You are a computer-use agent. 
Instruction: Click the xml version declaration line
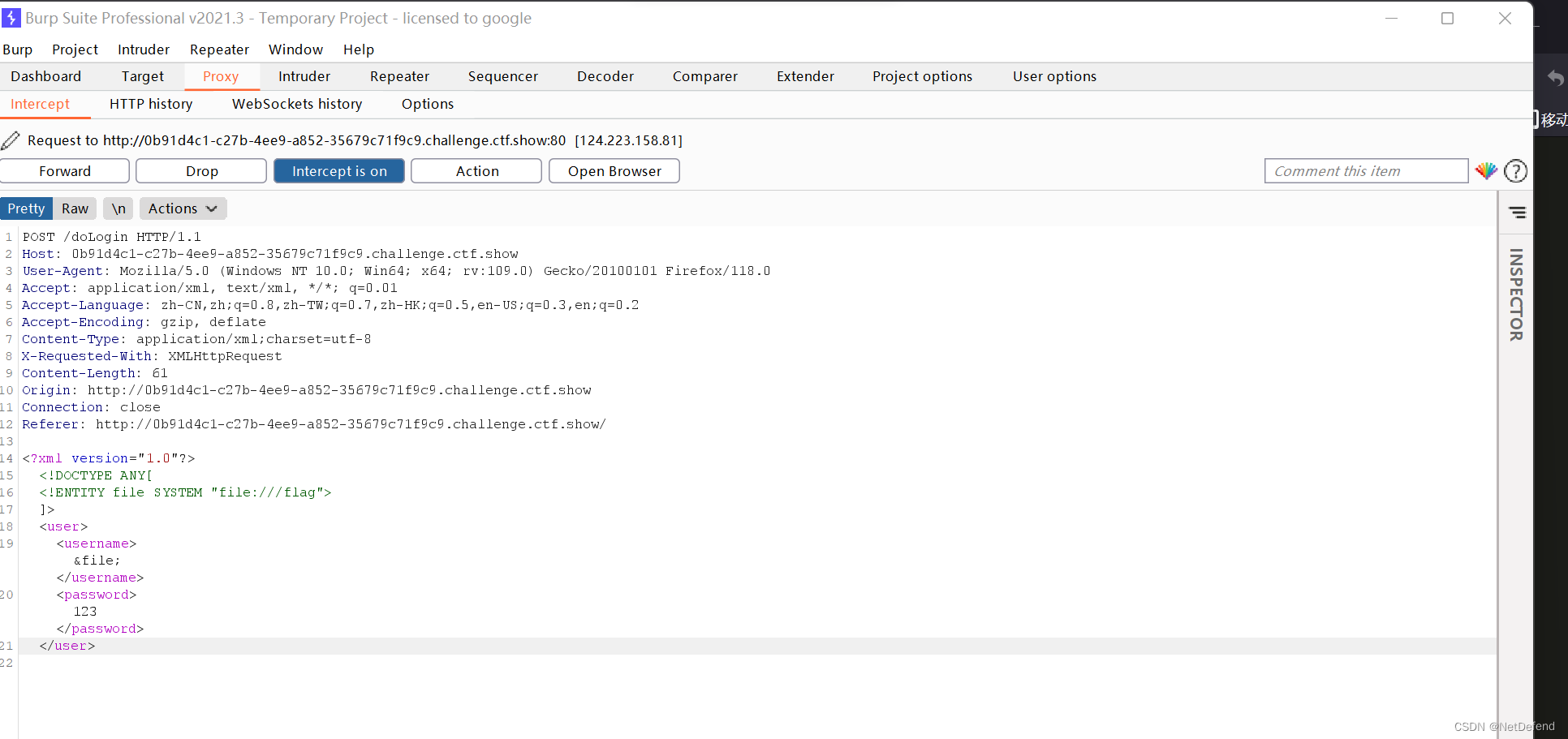click(109, 458)
